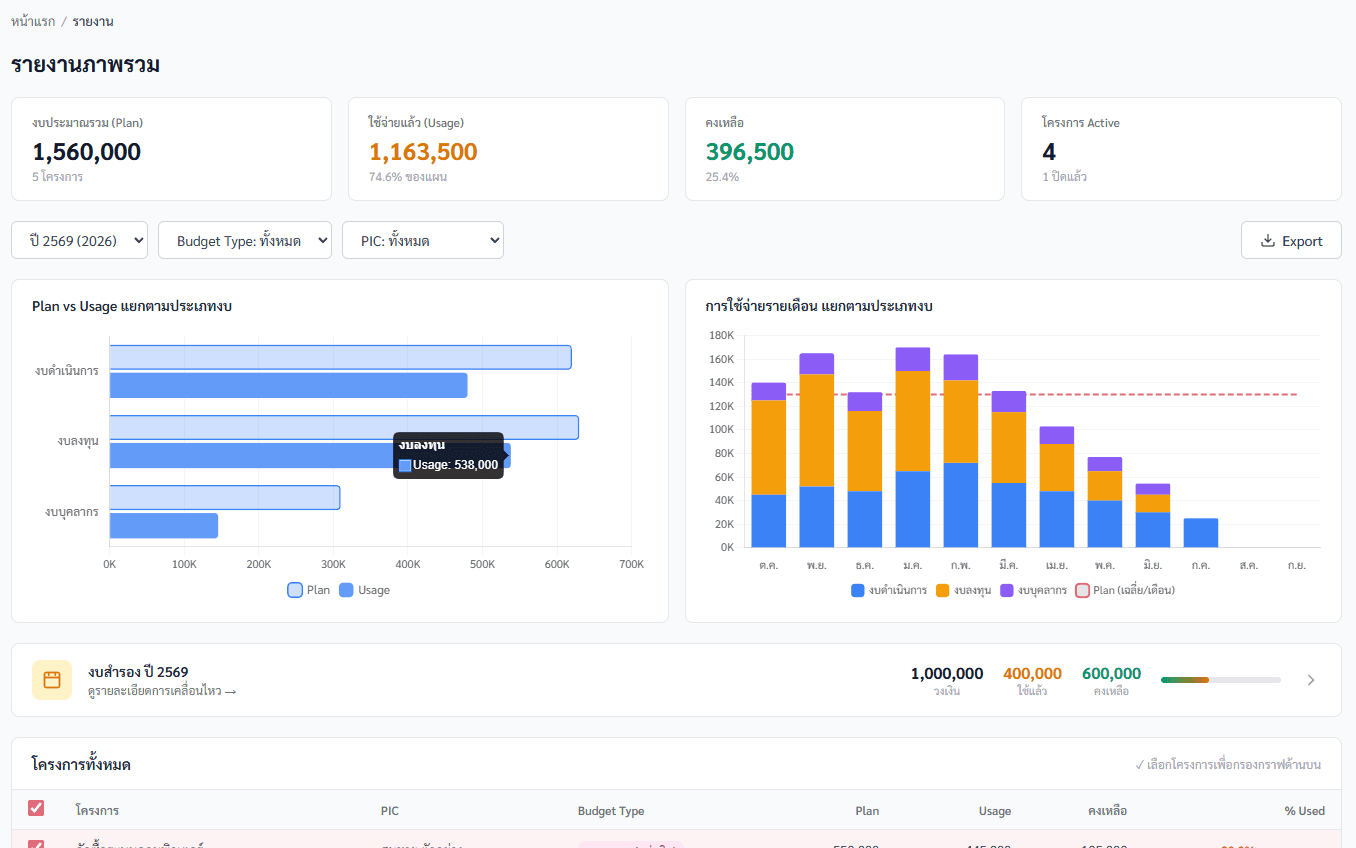Toggle งบดำเนินการ series in monthly chart legend
This screenshot has height=848, width=1356.
[x=889, y=590]
